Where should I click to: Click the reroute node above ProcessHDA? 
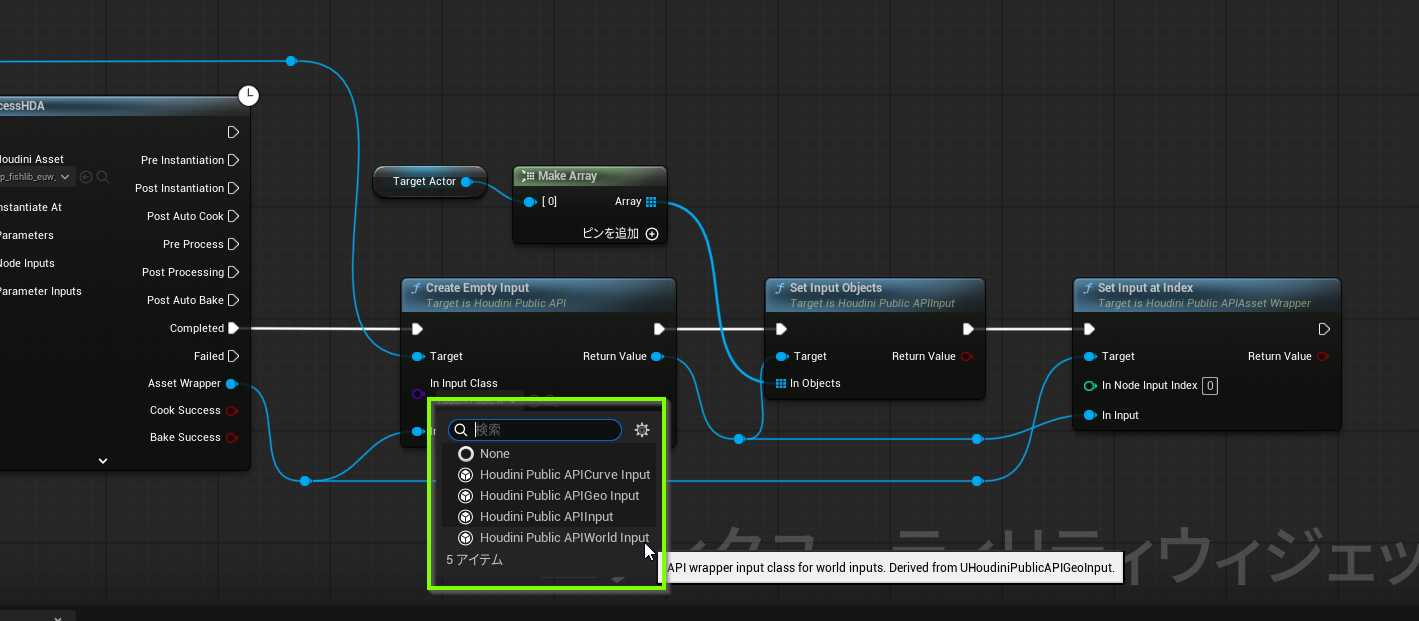pyautogui.click(x=291, y=61)
